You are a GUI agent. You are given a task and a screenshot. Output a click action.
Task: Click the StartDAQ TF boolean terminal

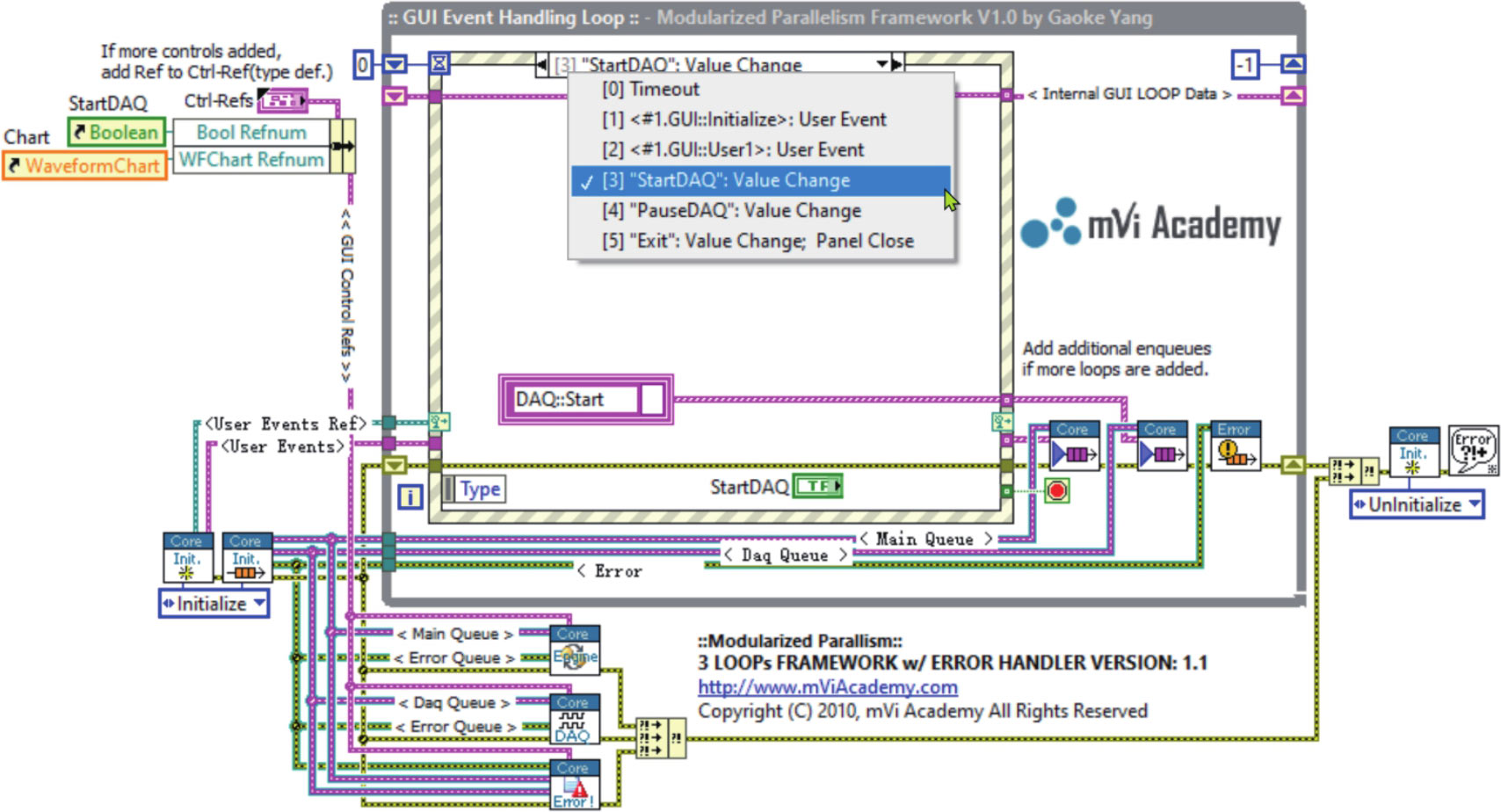(x=818, y=486)
